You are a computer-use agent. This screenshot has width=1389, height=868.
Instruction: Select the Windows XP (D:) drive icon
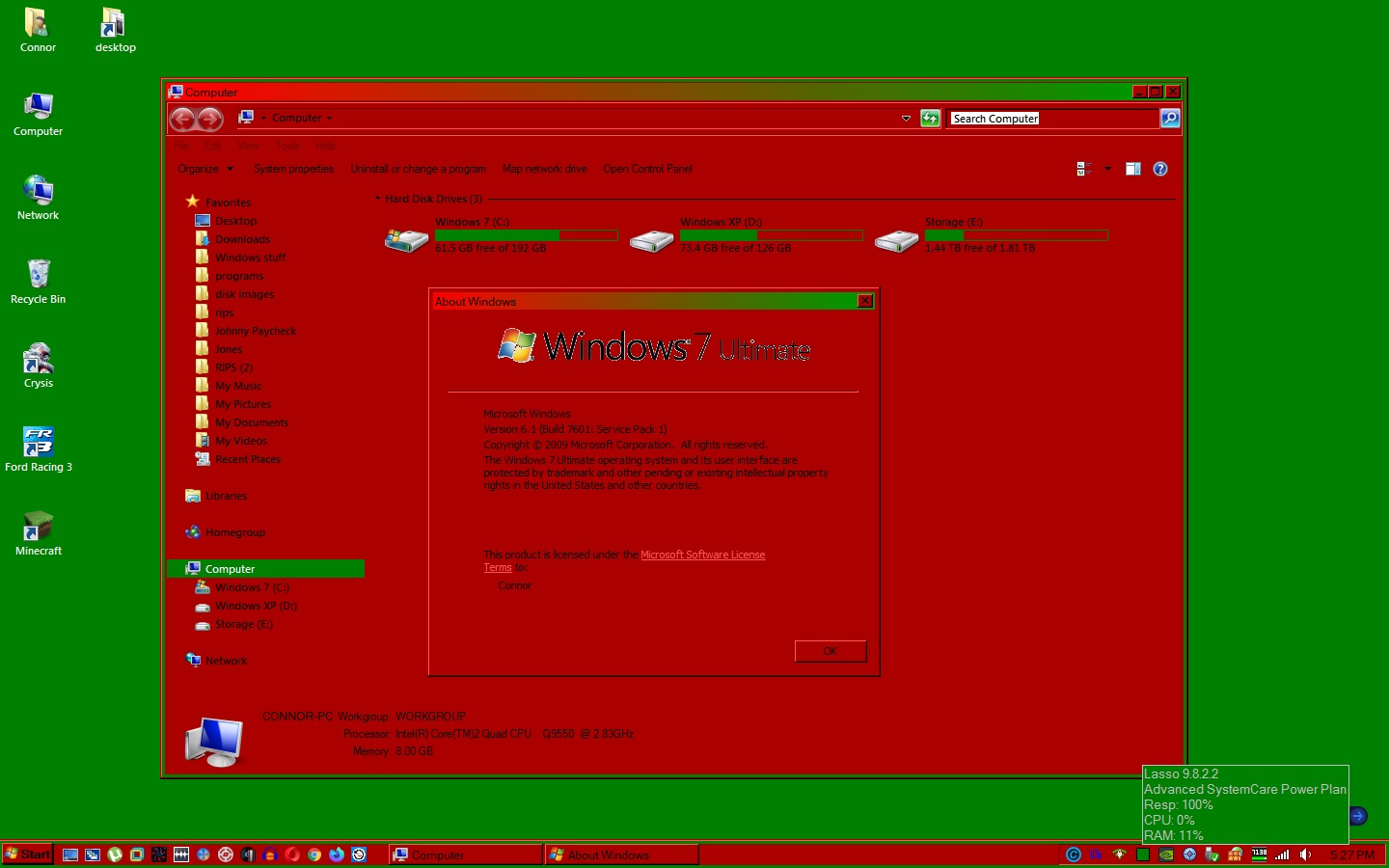pos(652,239)
